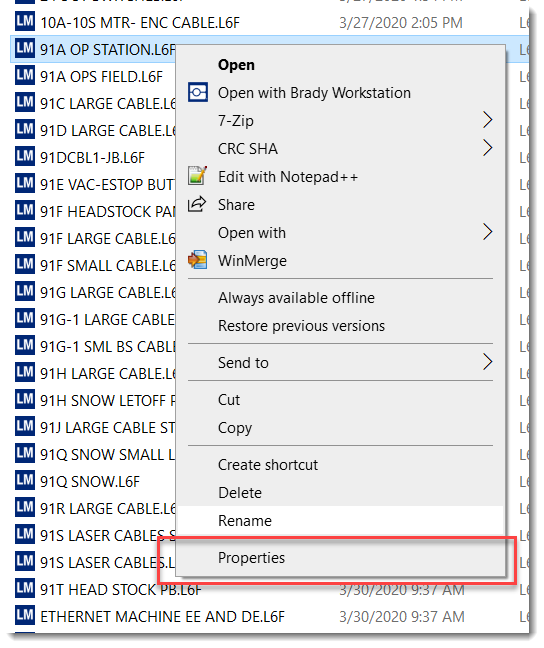The width and height of the screenshot is (544, 648).
Task: Click the Brady Workstation icon in context menu
Action: click(198, 92)
